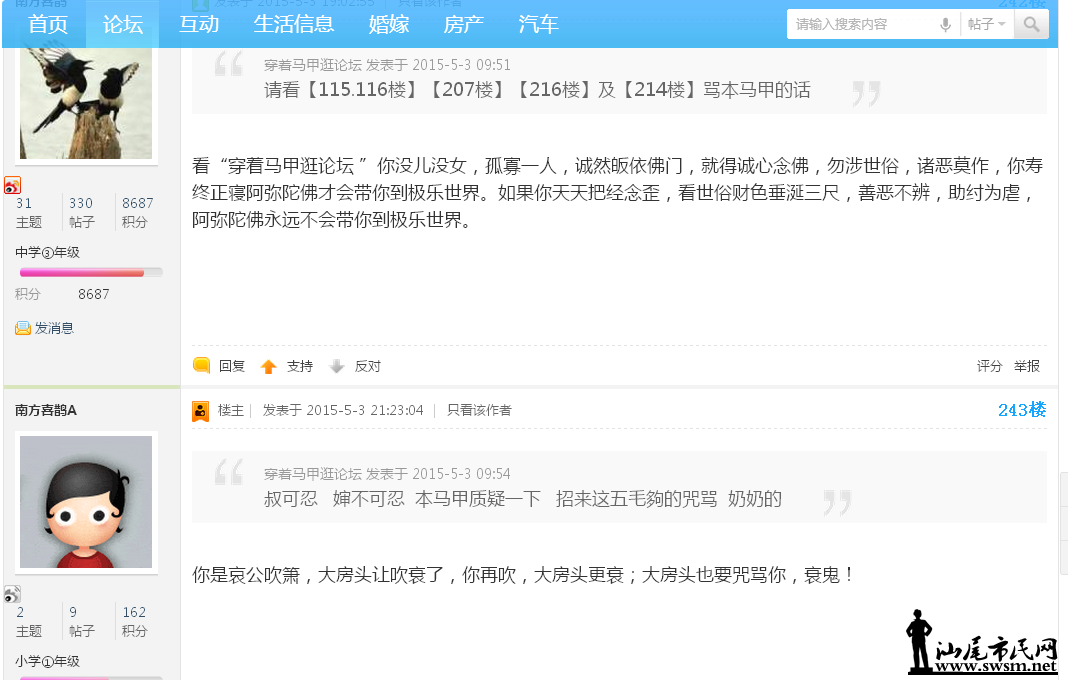Screen dimensions: 1068x680
Task: Open the 互动 navigation tab
Action: 199,25
